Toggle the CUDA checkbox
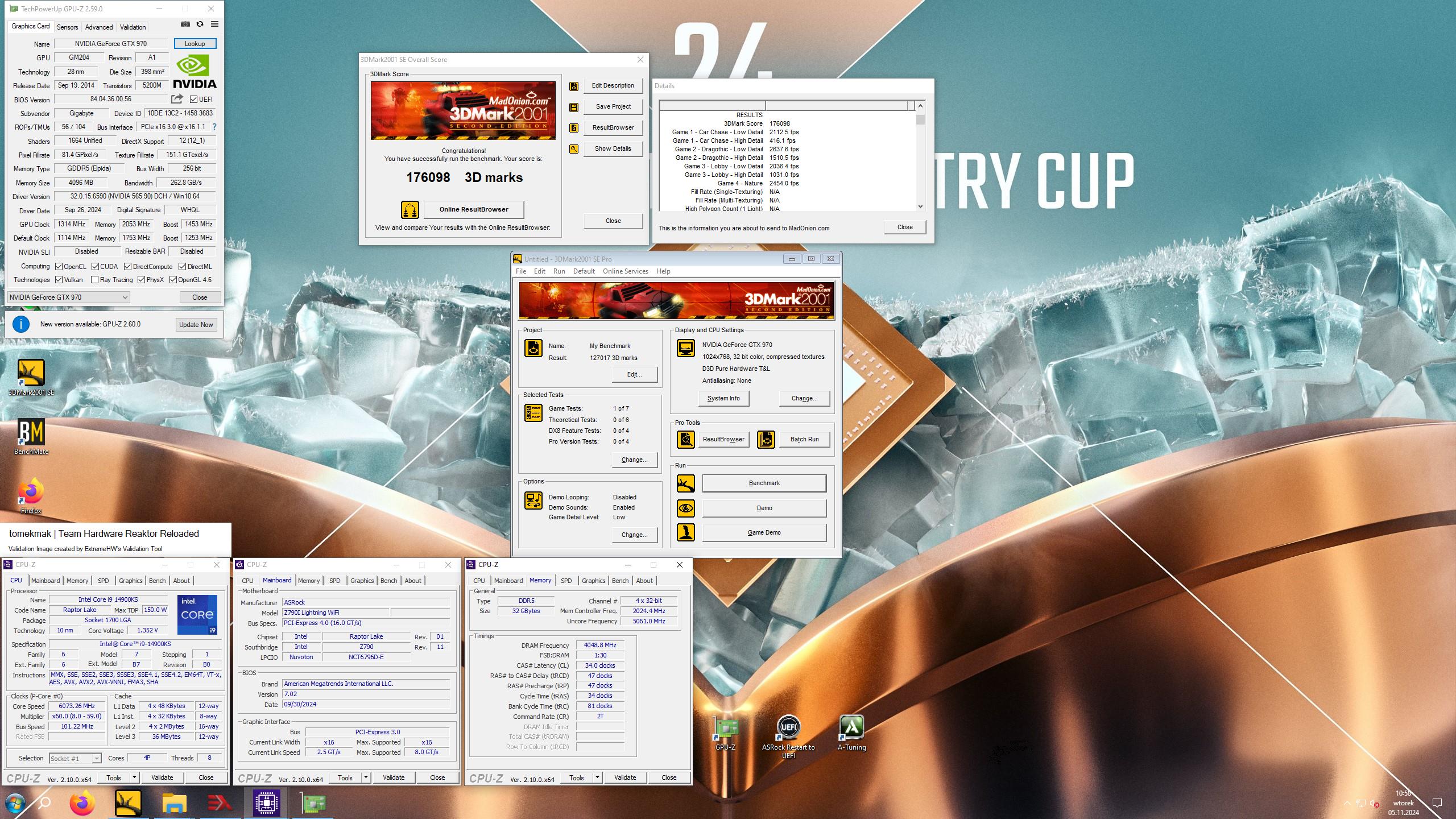Screen dimensions: 1456x819 [x=95, y=267]
